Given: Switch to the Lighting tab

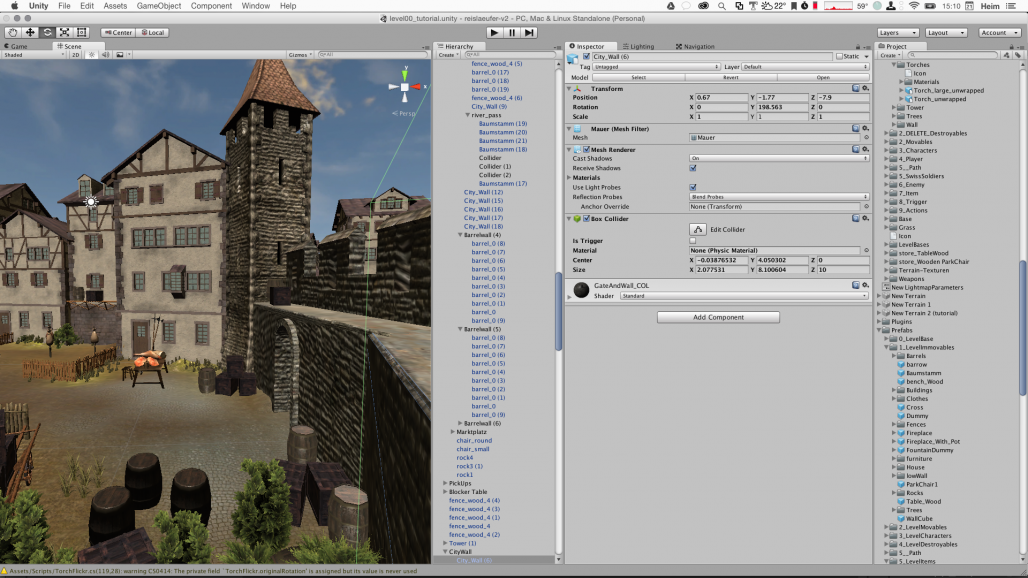Looking at the screenshot, I should [x=640, y=46].
